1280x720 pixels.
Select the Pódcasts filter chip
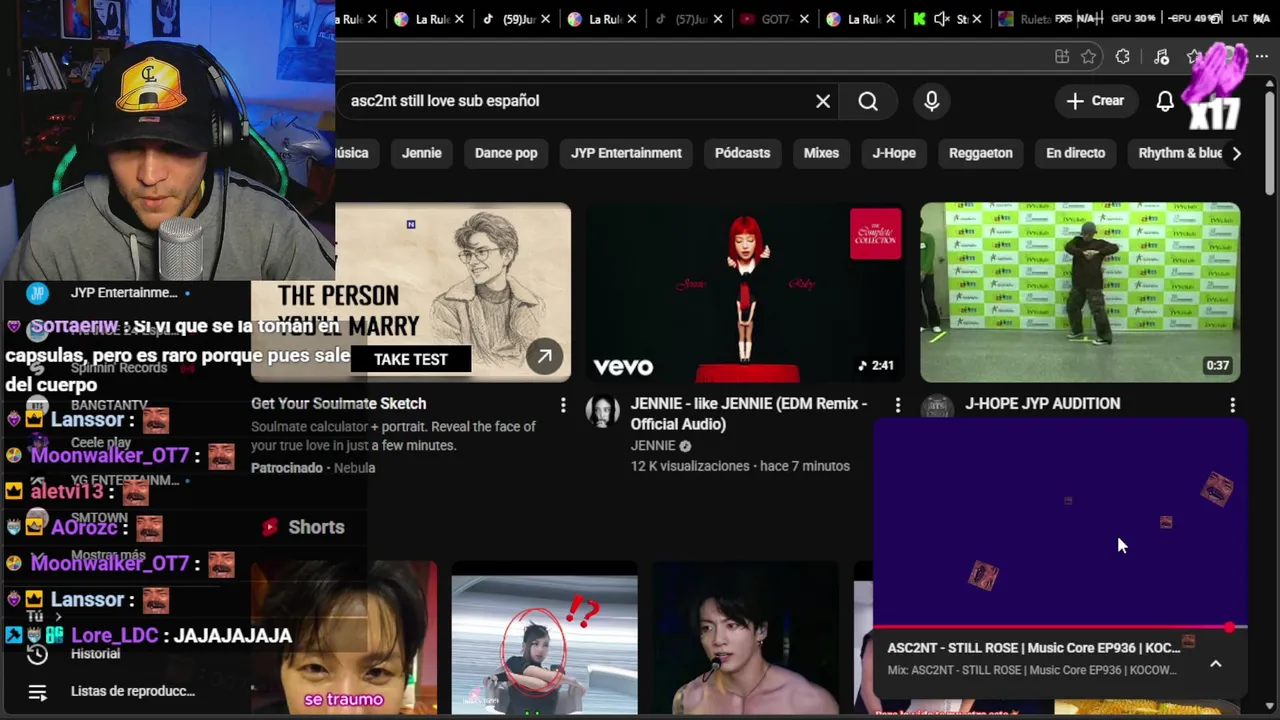pyautogui.click(x=742, y=153)
